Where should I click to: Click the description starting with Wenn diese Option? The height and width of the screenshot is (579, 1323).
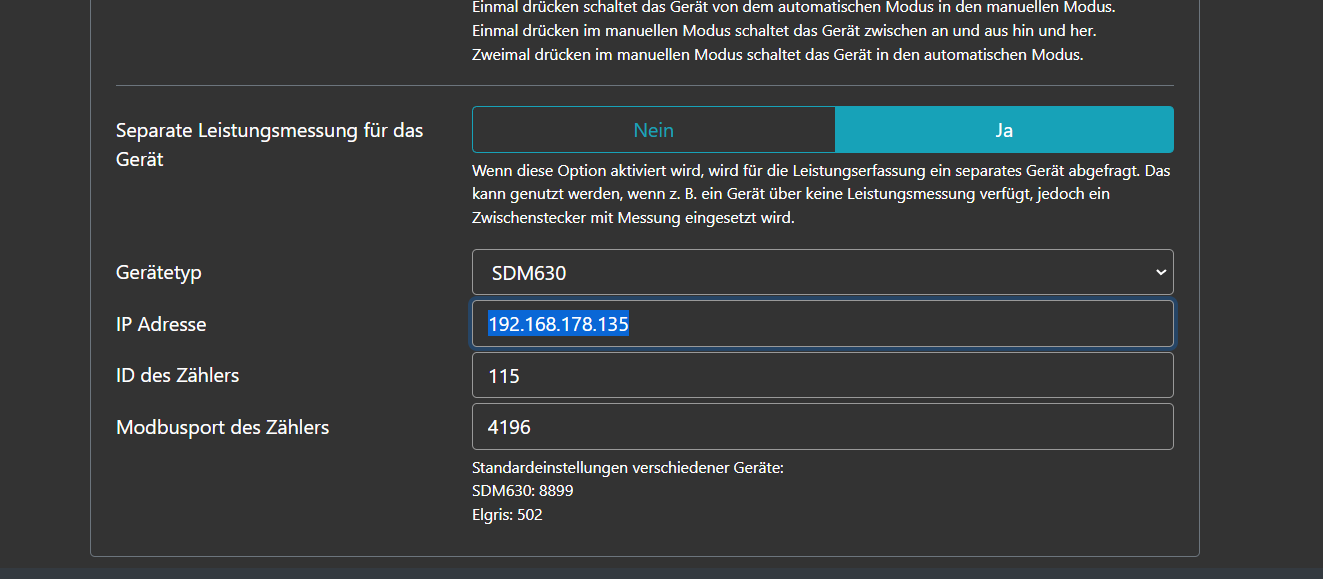coord(820,170)
